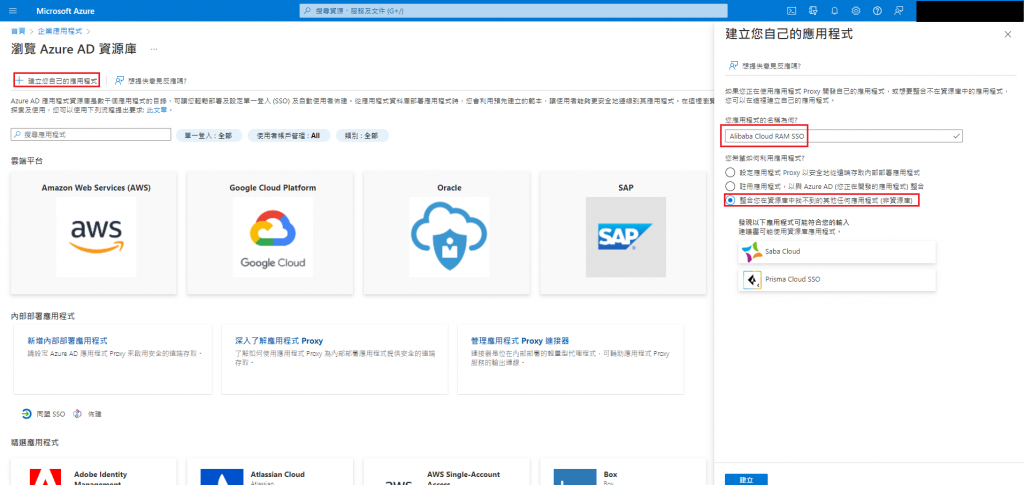Click the feedback icon in the top bar
Screen dimensions: 1024x485
[899, 10]
